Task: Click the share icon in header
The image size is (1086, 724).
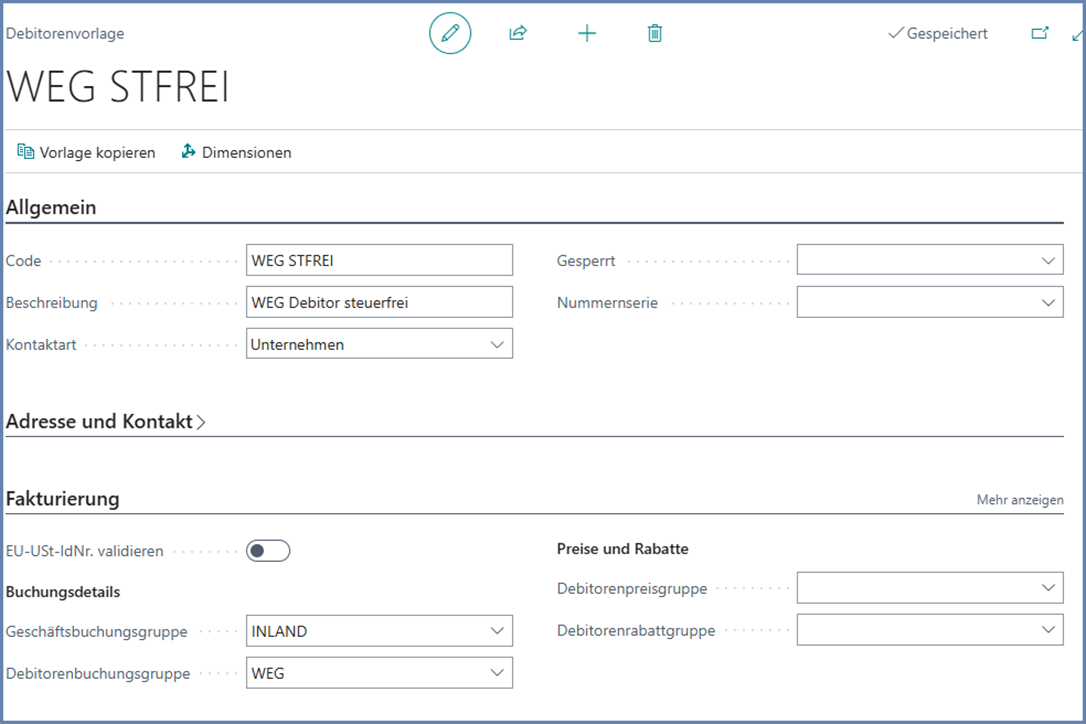Action: pos(518,34)
